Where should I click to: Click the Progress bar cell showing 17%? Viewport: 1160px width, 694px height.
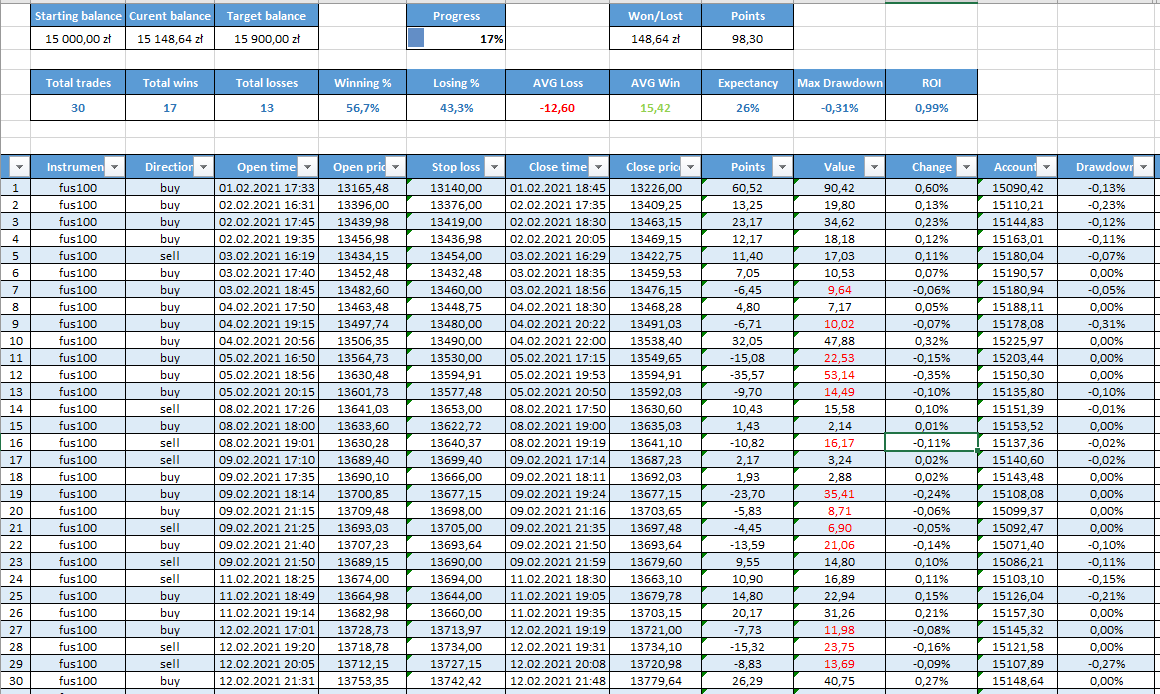pos(456,38)
